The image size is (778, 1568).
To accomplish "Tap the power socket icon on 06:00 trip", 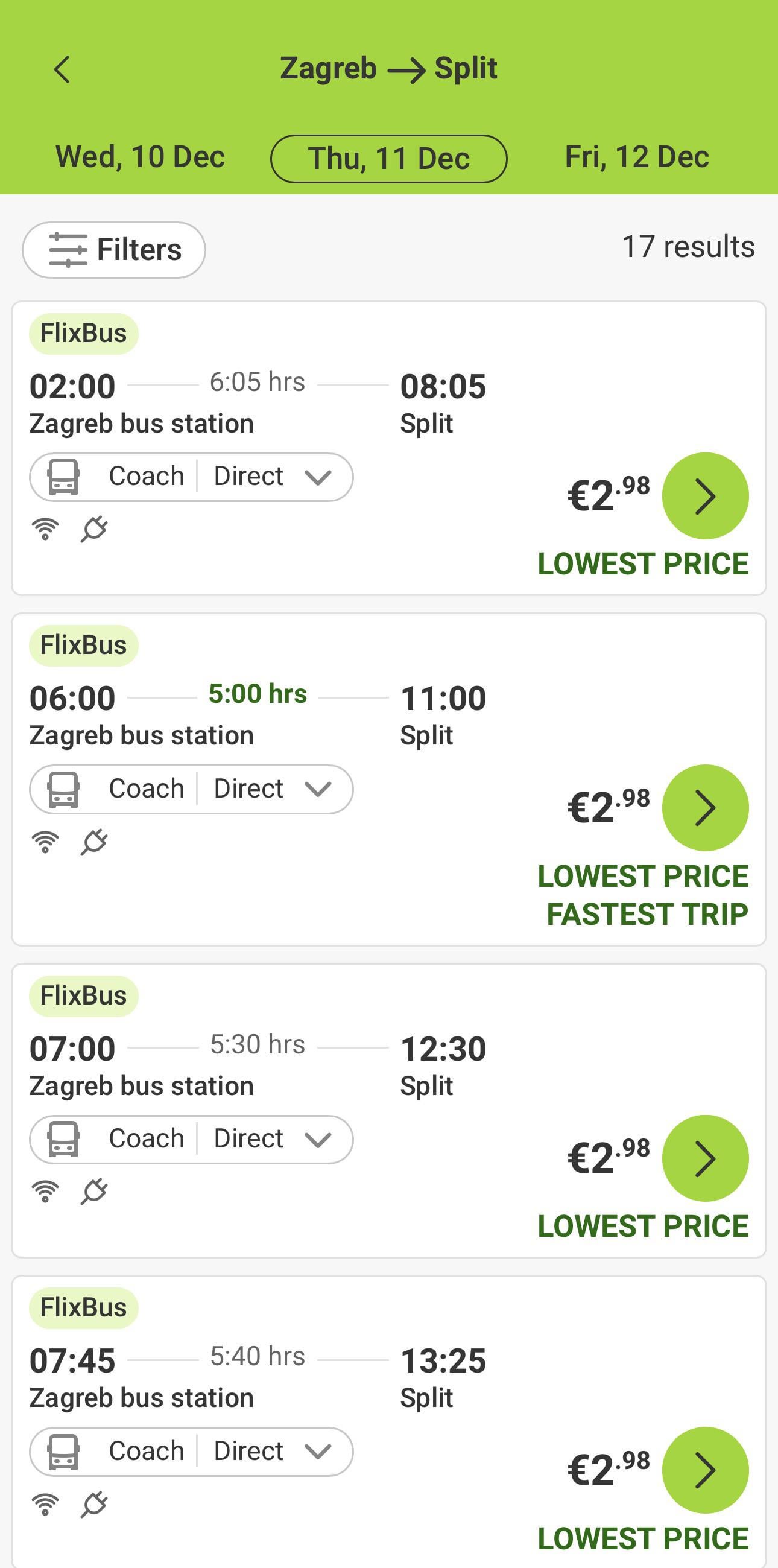I will (x=94, y=842).
